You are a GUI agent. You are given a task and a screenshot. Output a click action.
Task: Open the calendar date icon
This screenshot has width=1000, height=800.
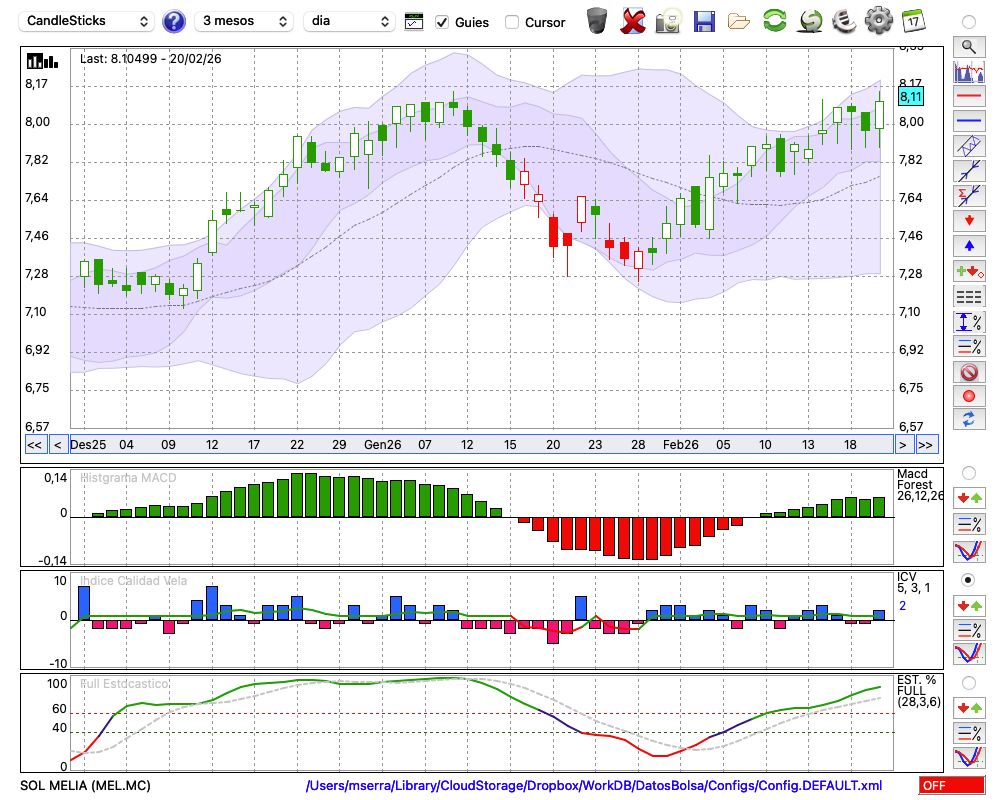913,21
